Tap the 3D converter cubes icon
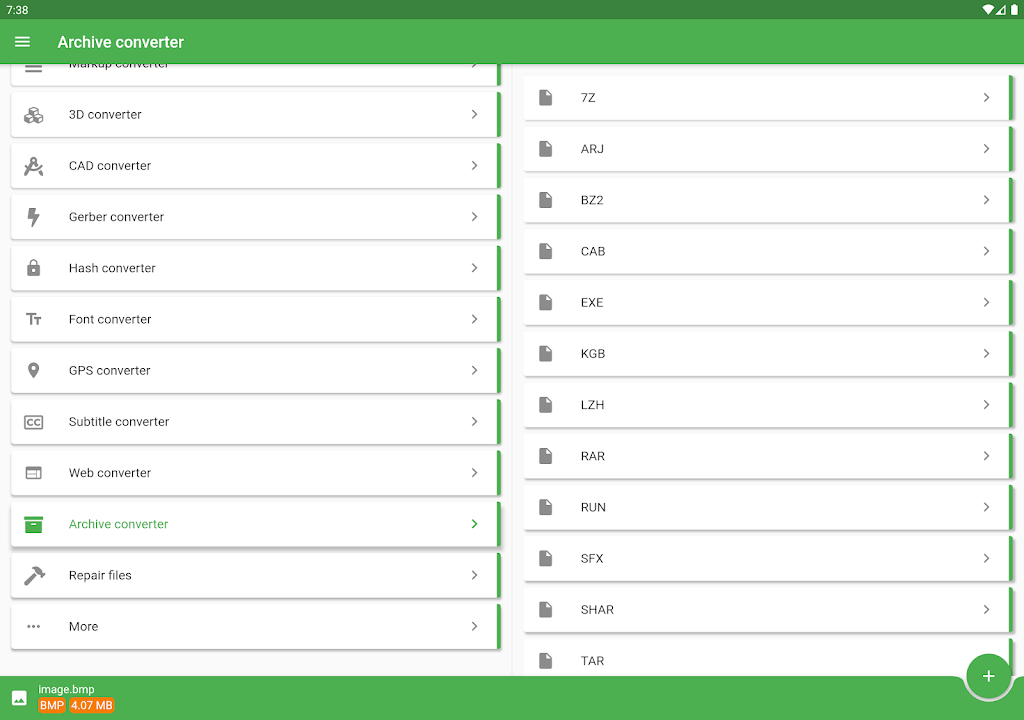The height and width of the screenshot is (720, 1024). [x=33, y=115]
